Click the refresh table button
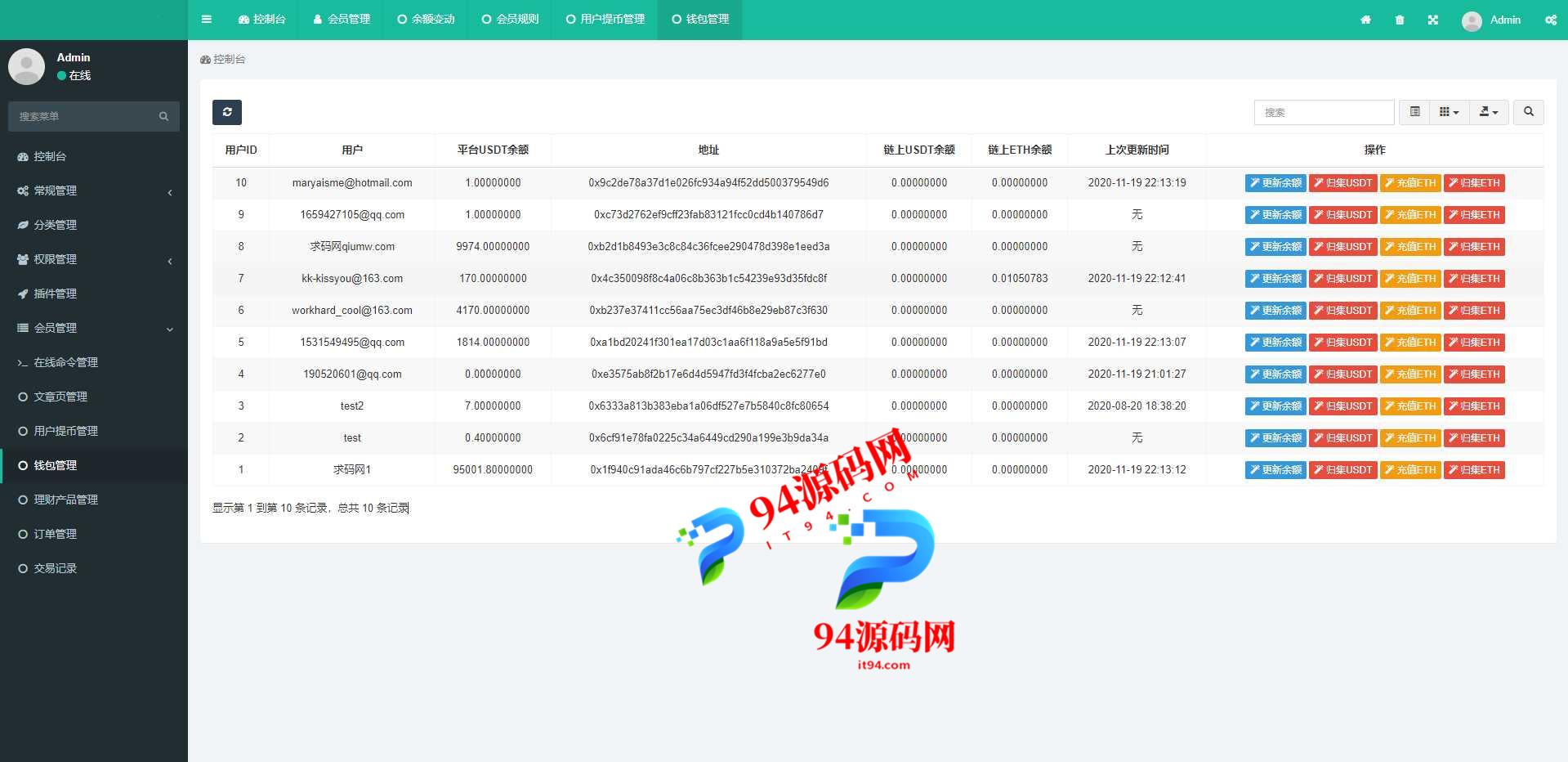Viewport: 1568px width, 762px height. (x=227, y=112)
